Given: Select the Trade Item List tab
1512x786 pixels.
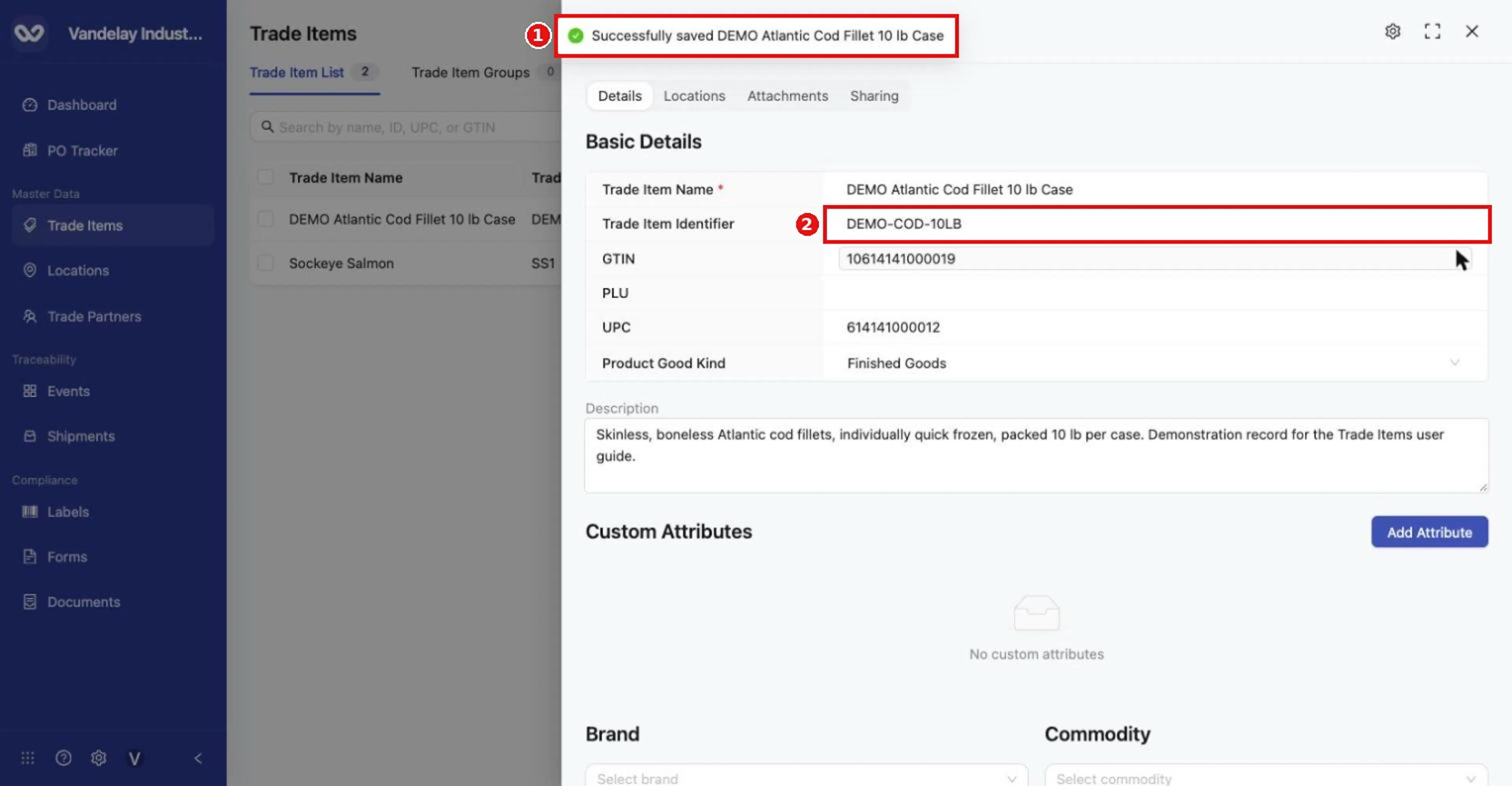Looking at the screenshot, I should (x=314, y=73).
